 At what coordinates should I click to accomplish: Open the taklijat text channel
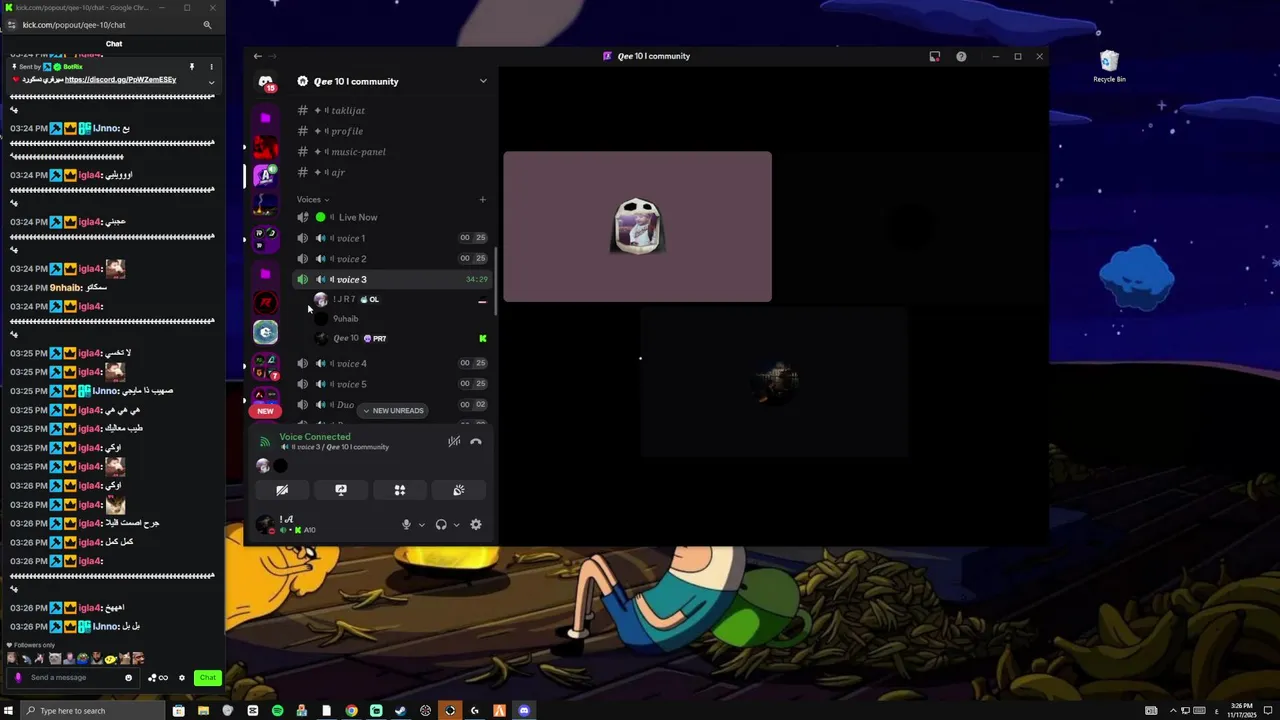pyautogui.click(x=392, y=110)
